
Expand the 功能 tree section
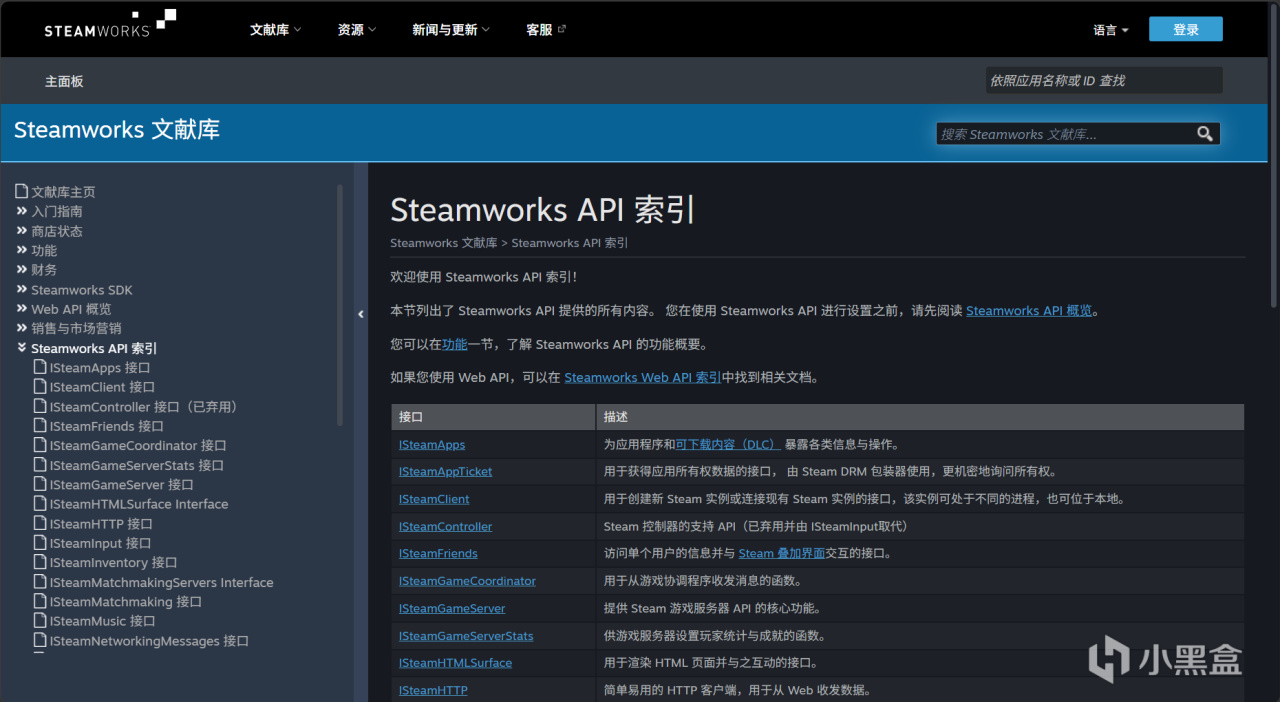tap(22, 250)
